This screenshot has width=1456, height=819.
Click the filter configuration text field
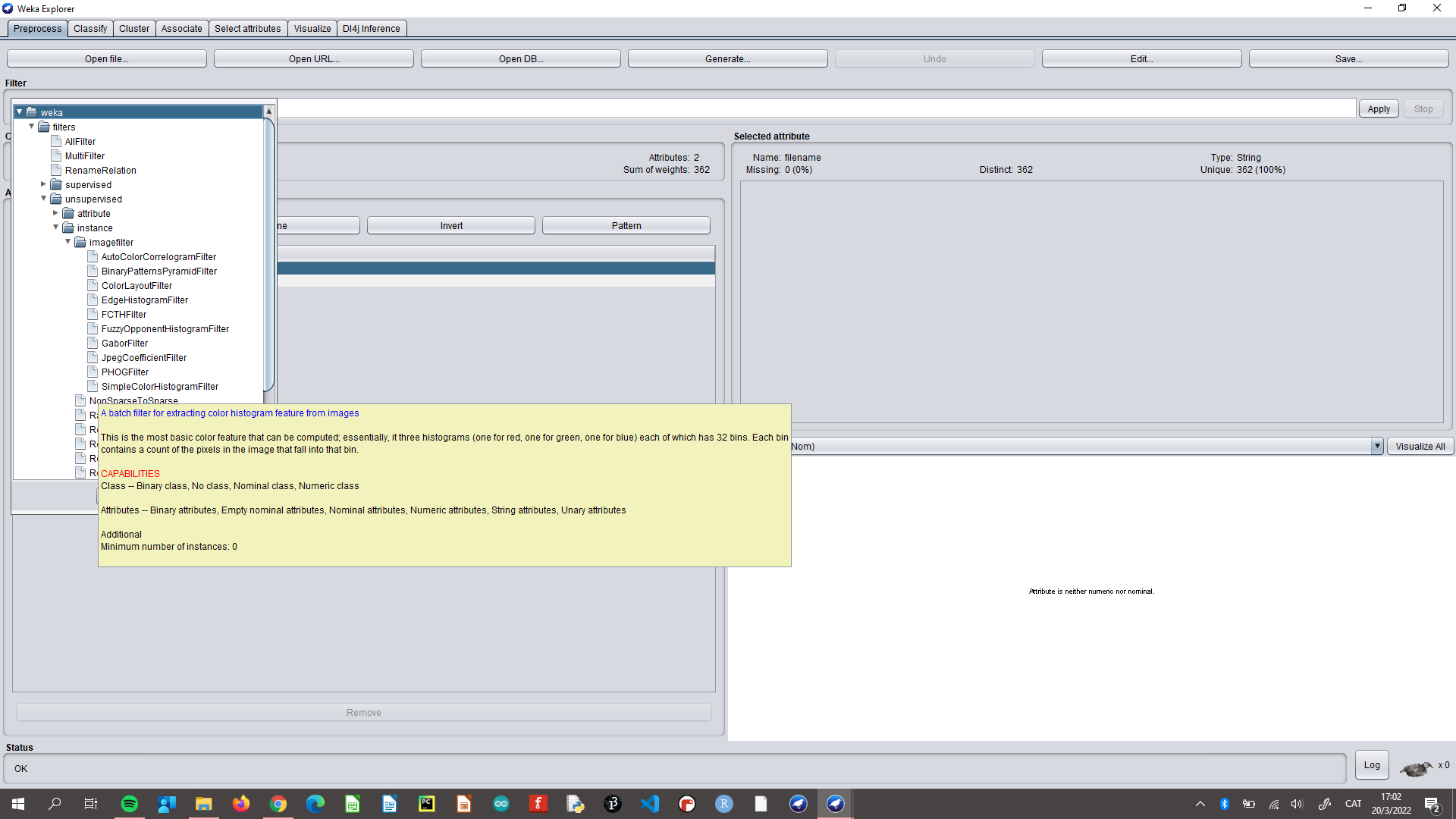point(815,109)
